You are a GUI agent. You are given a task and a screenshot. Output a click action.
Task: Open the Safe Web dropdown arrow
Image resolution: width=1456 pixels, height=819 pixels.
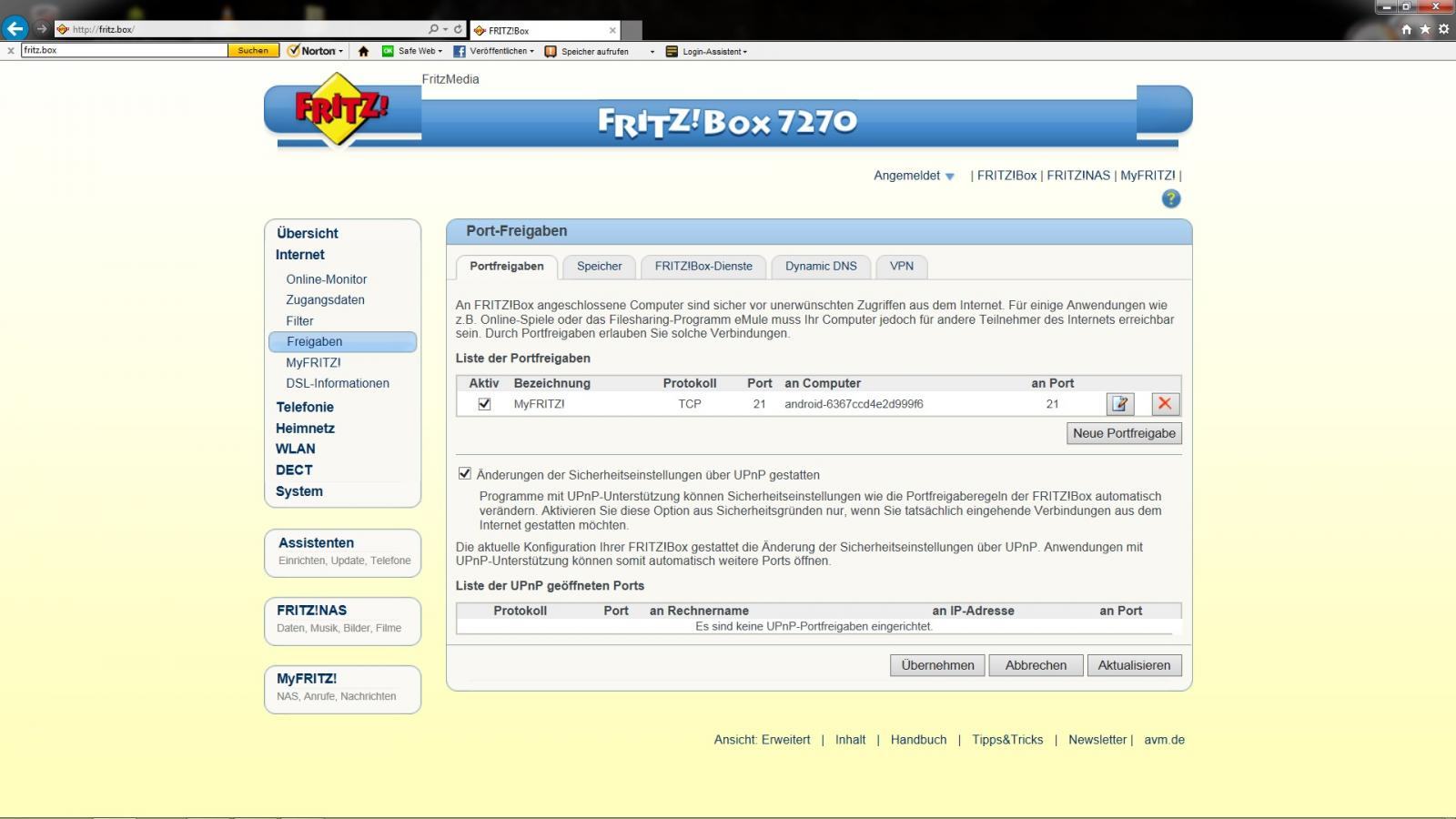tap(440, 52)
